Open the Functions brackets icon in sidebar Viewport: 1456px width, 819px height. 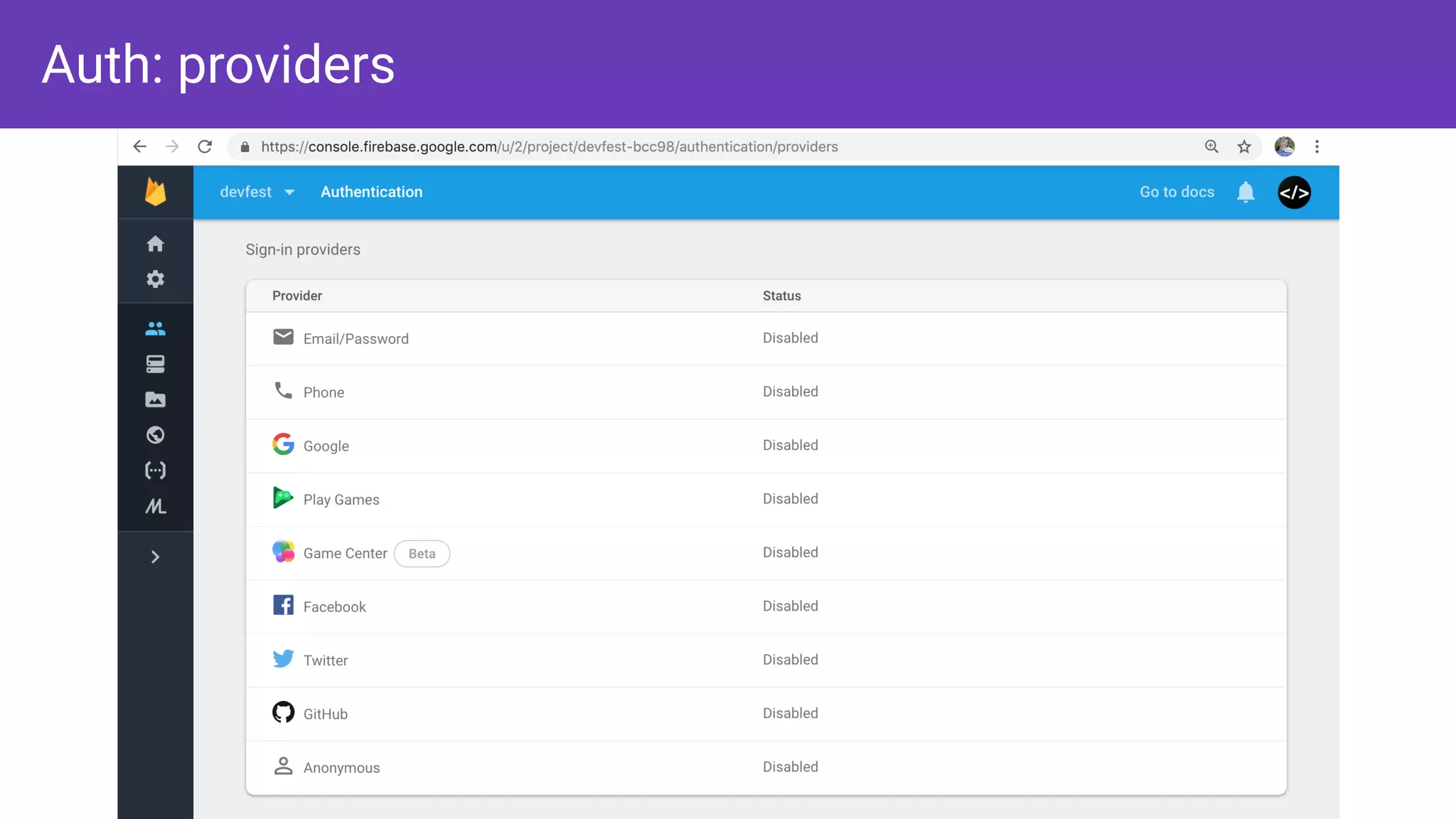click(155, 471)
